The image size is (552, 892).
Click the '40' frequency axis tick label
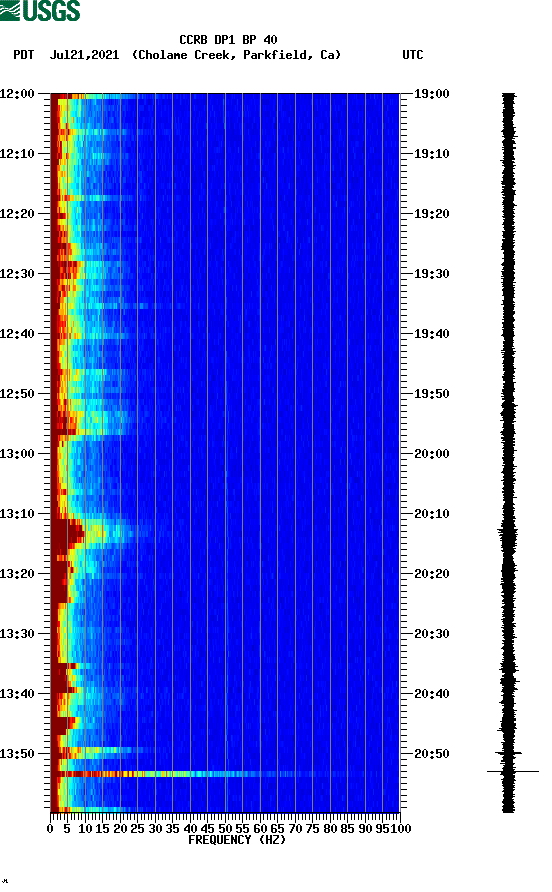[x=190, y=829]
